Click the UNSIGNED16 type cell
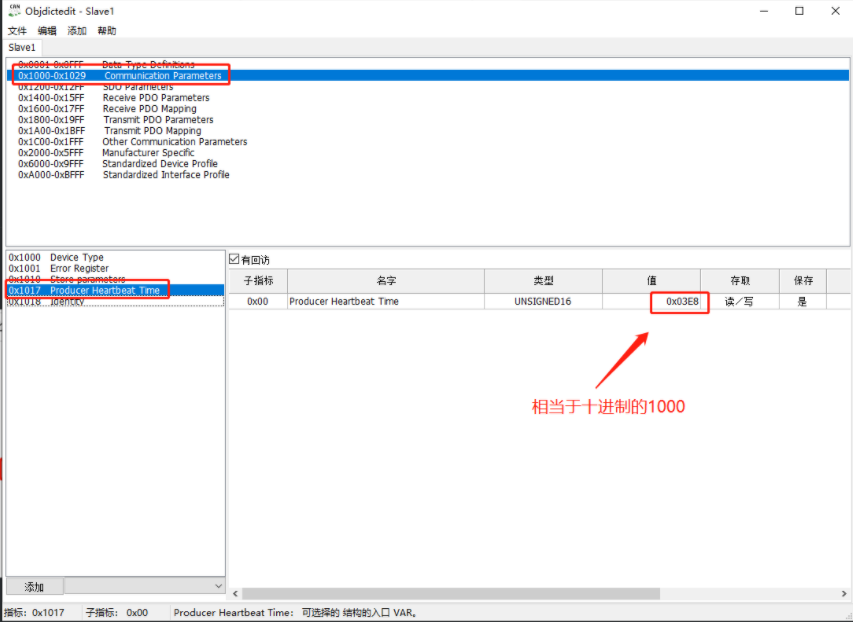Screen dimensions: 853x622 [543, 301]
